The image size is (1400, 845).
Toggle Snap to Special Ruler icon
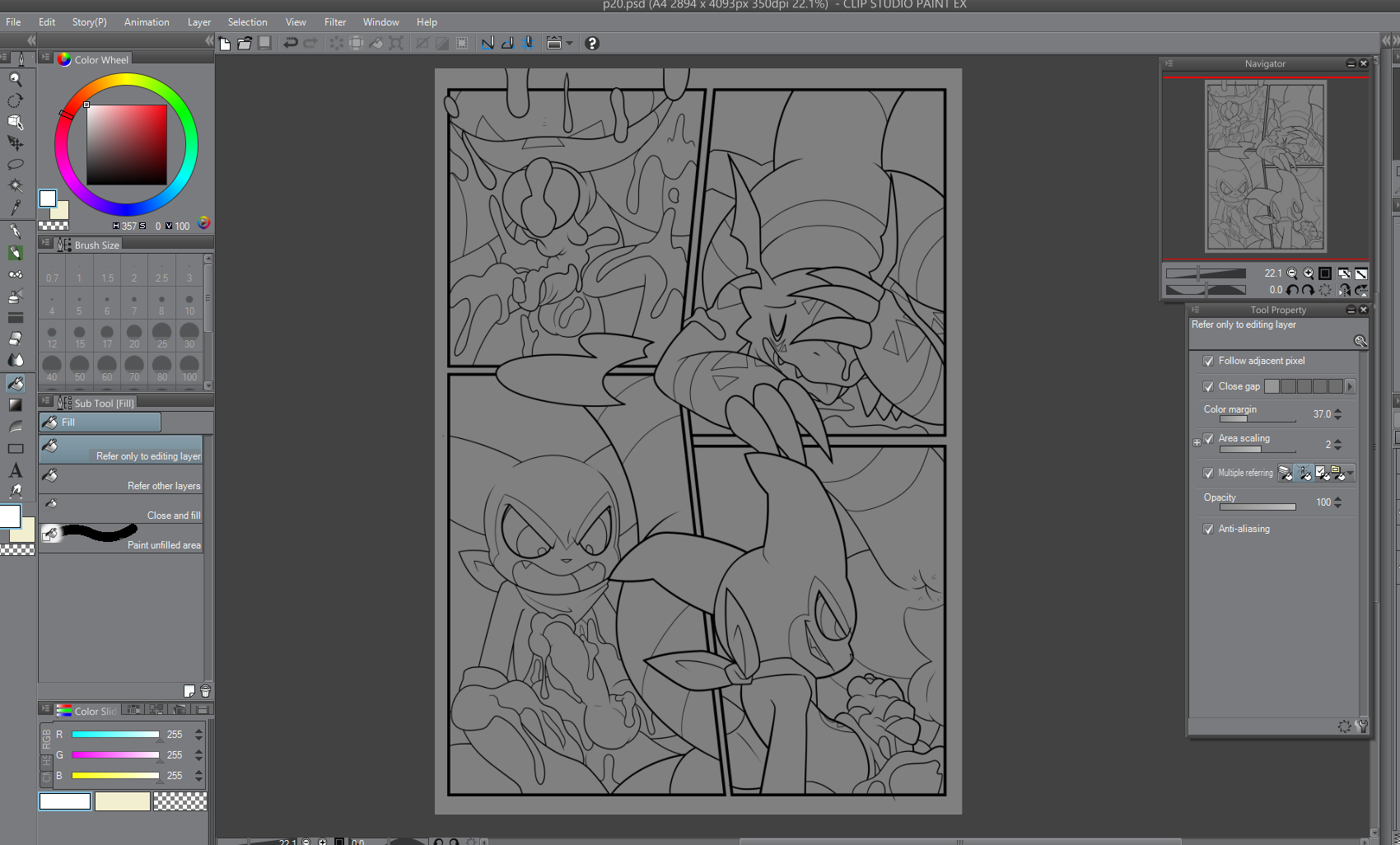(508, 43)
